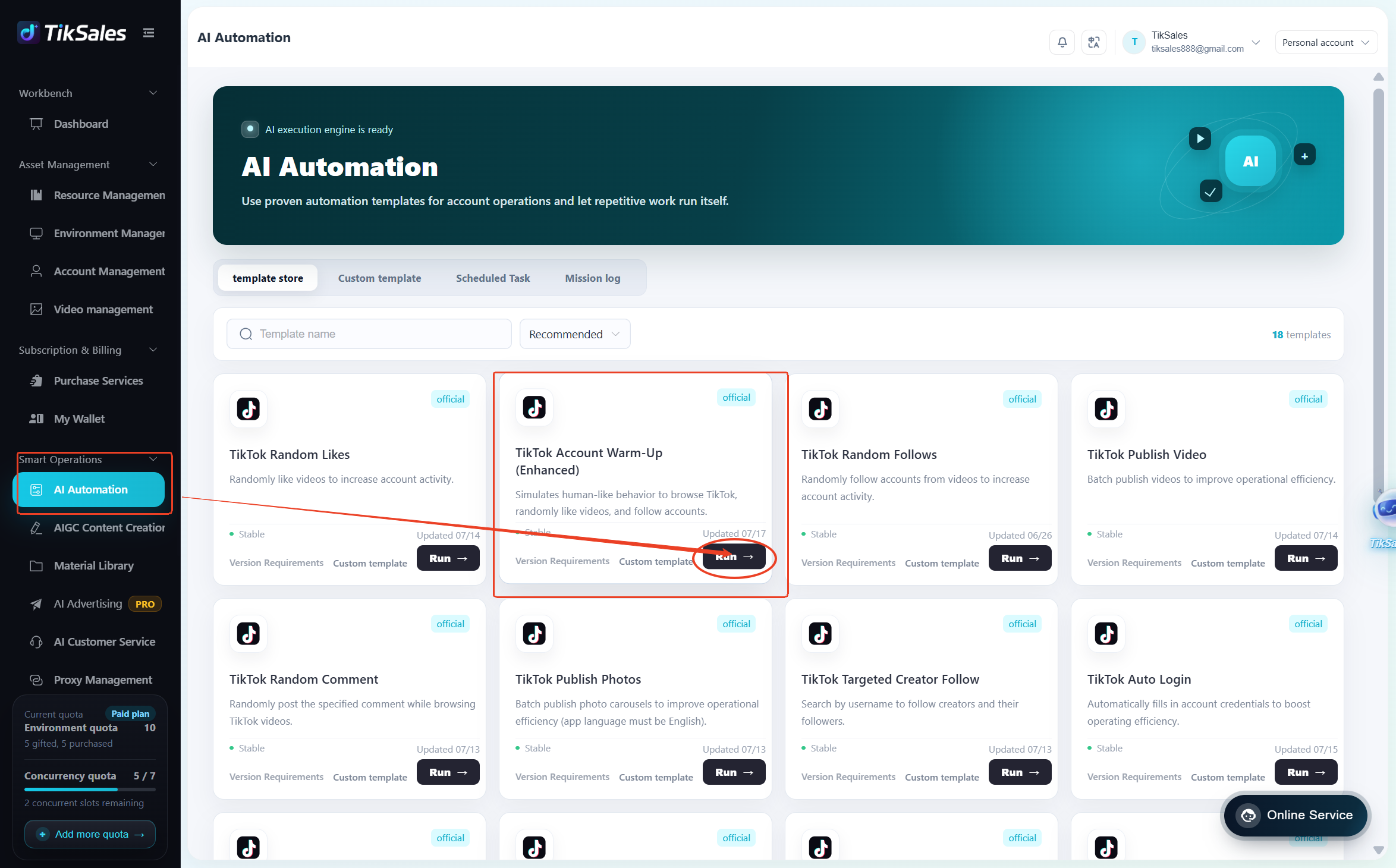
Task: Open AI Customer Service section
Action: point(105,641)
